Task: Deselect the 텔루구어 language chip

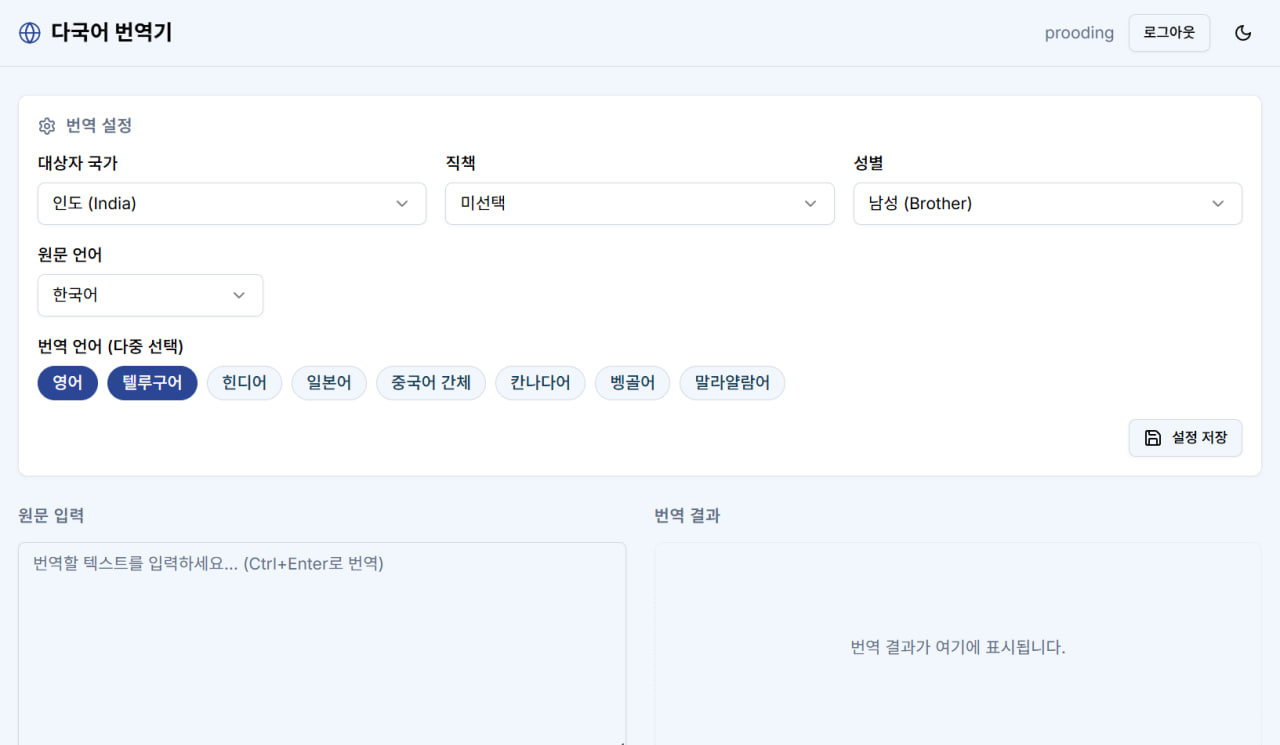Action: [x=152, y=383]
